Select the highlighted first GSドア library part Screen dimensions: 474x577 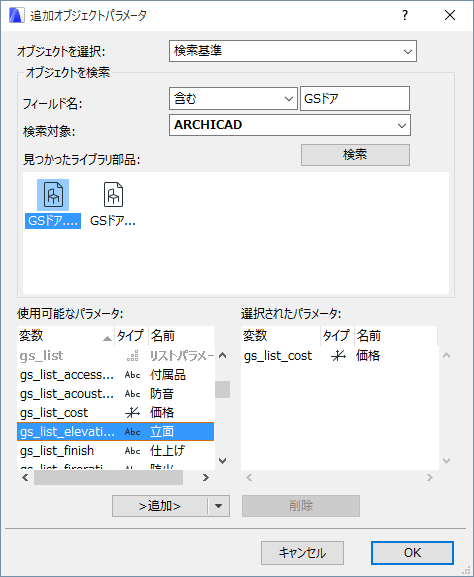tap(53, 204)
